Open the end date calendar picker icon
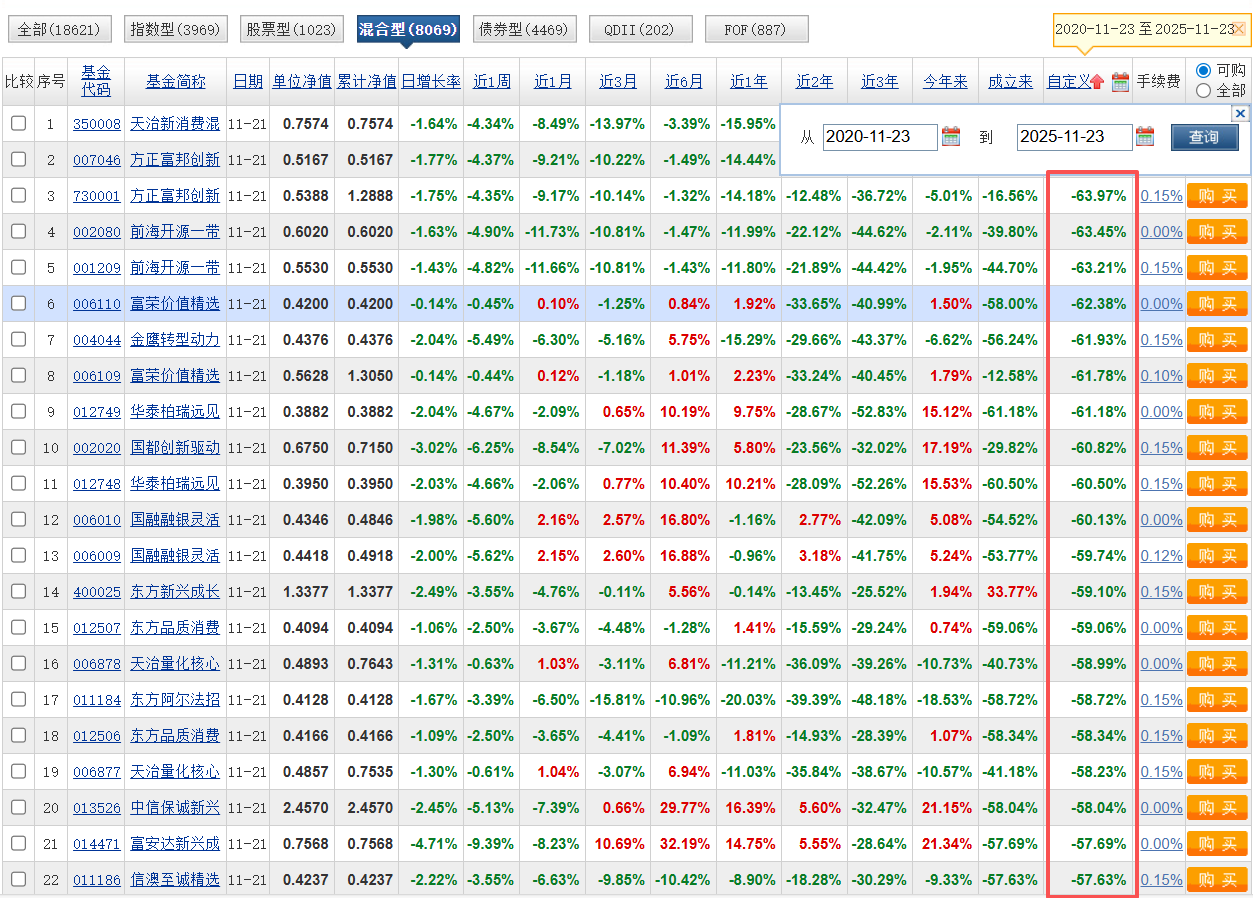 (x=1145, y=136)
